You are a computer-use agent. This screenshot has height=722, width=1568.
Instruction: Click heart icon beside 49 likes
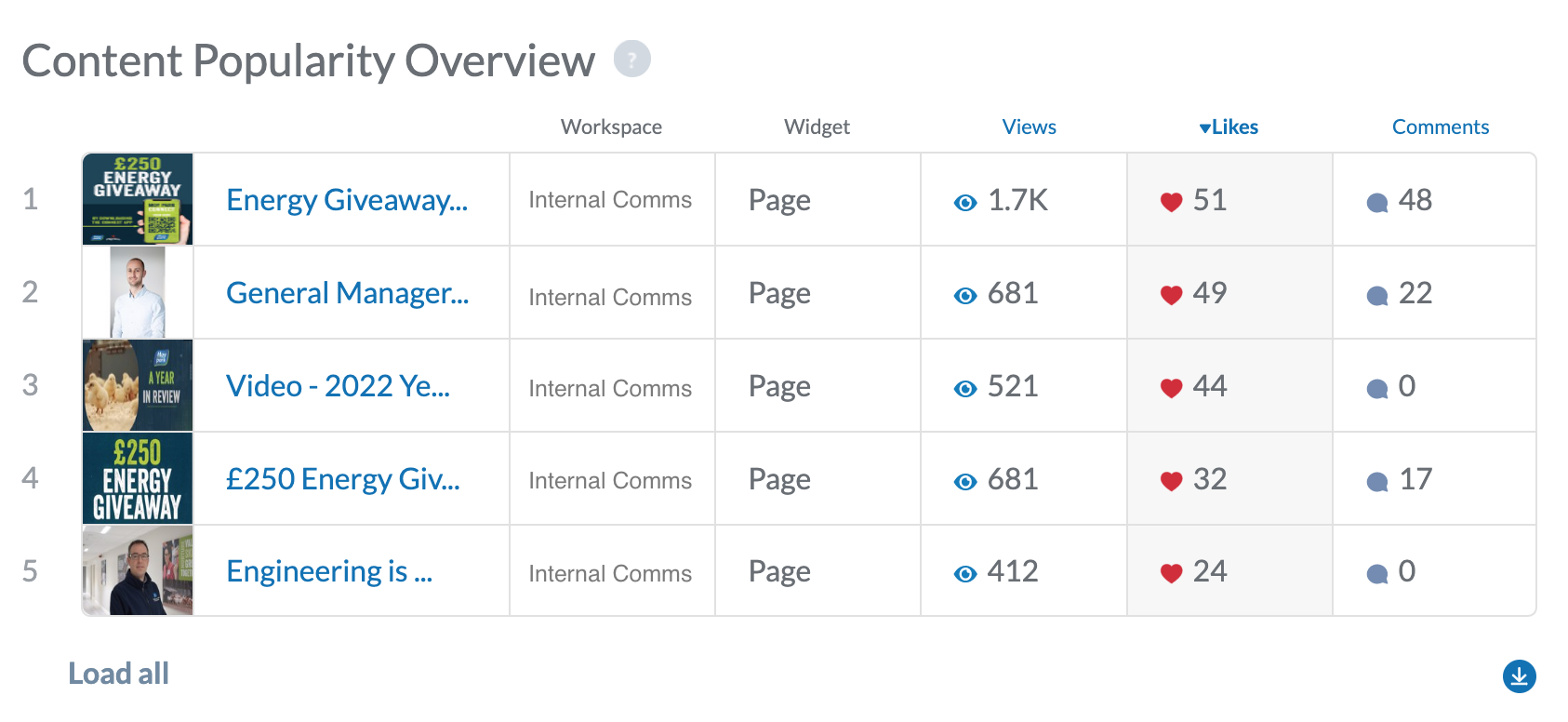1171,295
